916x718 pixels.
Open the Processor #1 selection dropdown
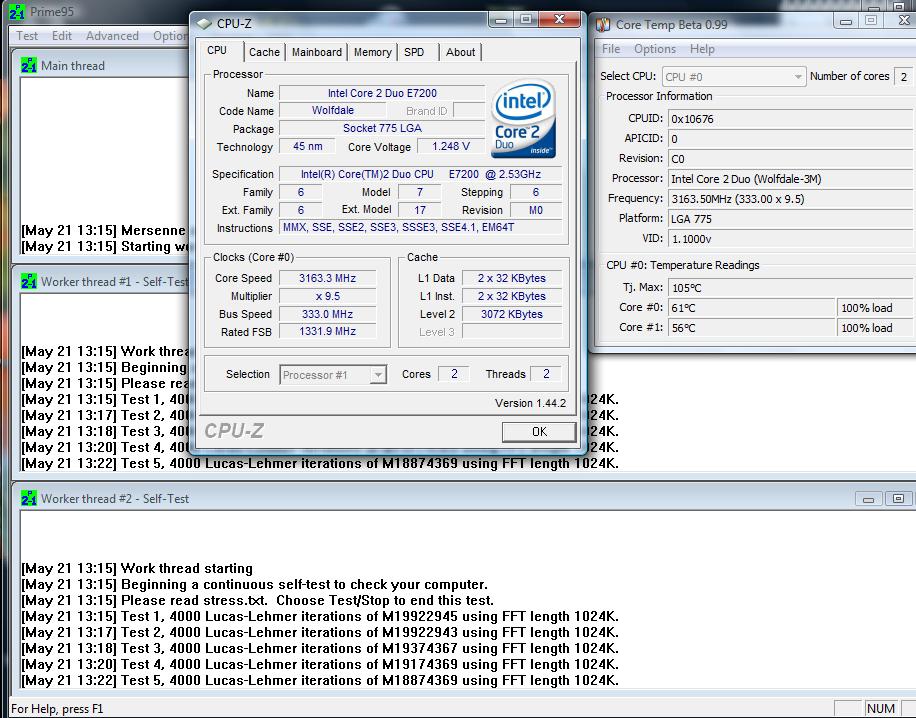click(x=378, y=374)
